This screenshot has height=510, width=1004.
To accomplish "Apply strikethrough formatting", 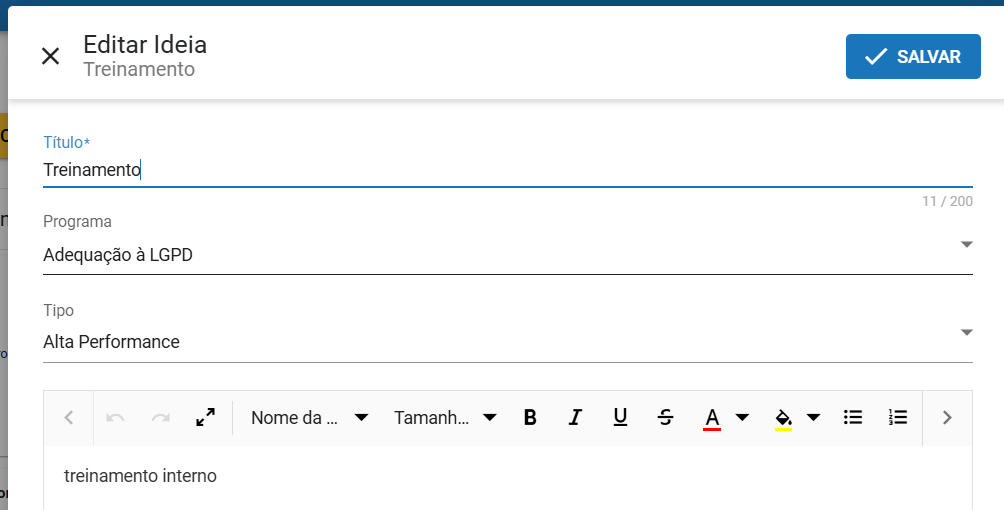I will coord(665,418).
